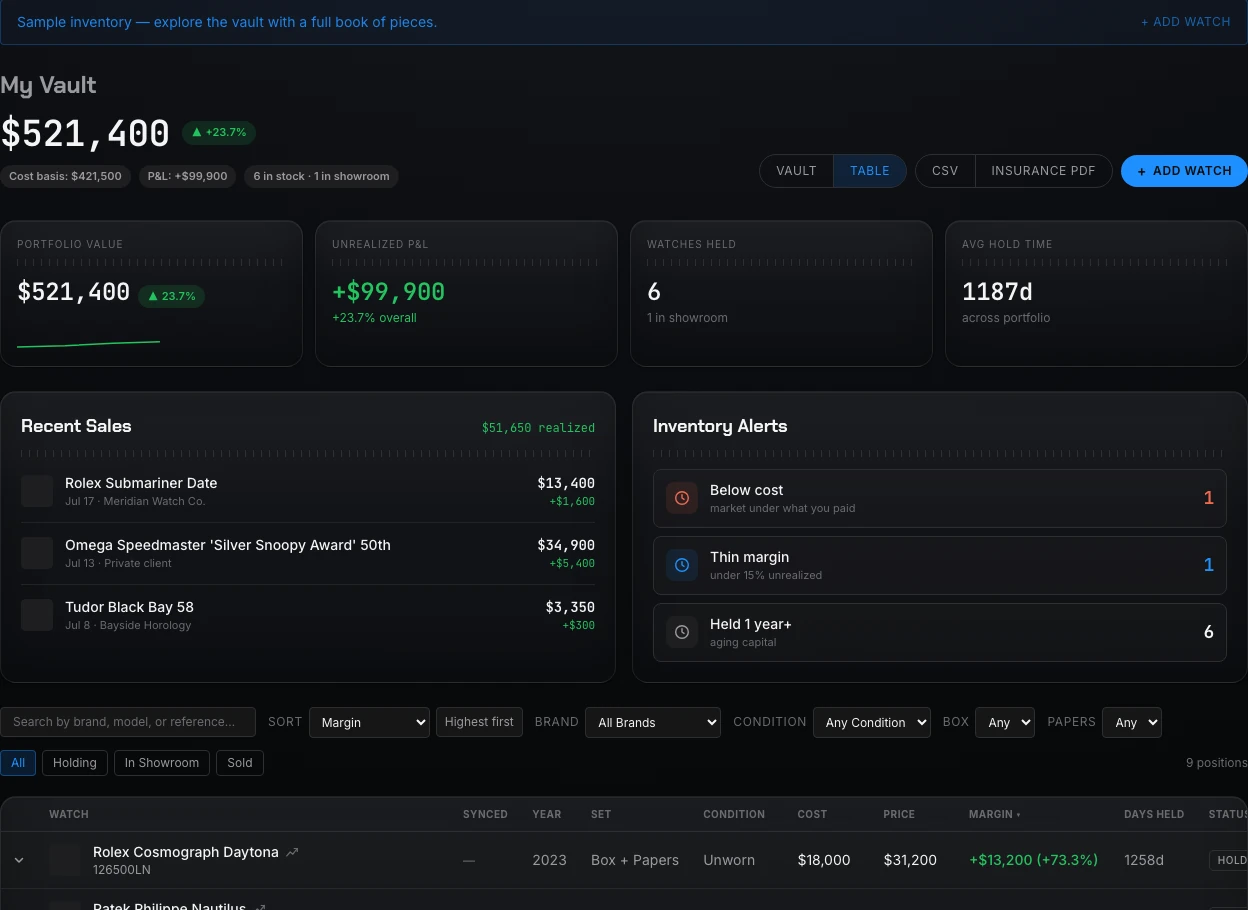Click the Tudor Black Bay 58 sale thumbnail
This screenshot has width=1248, height=910.
37,615
